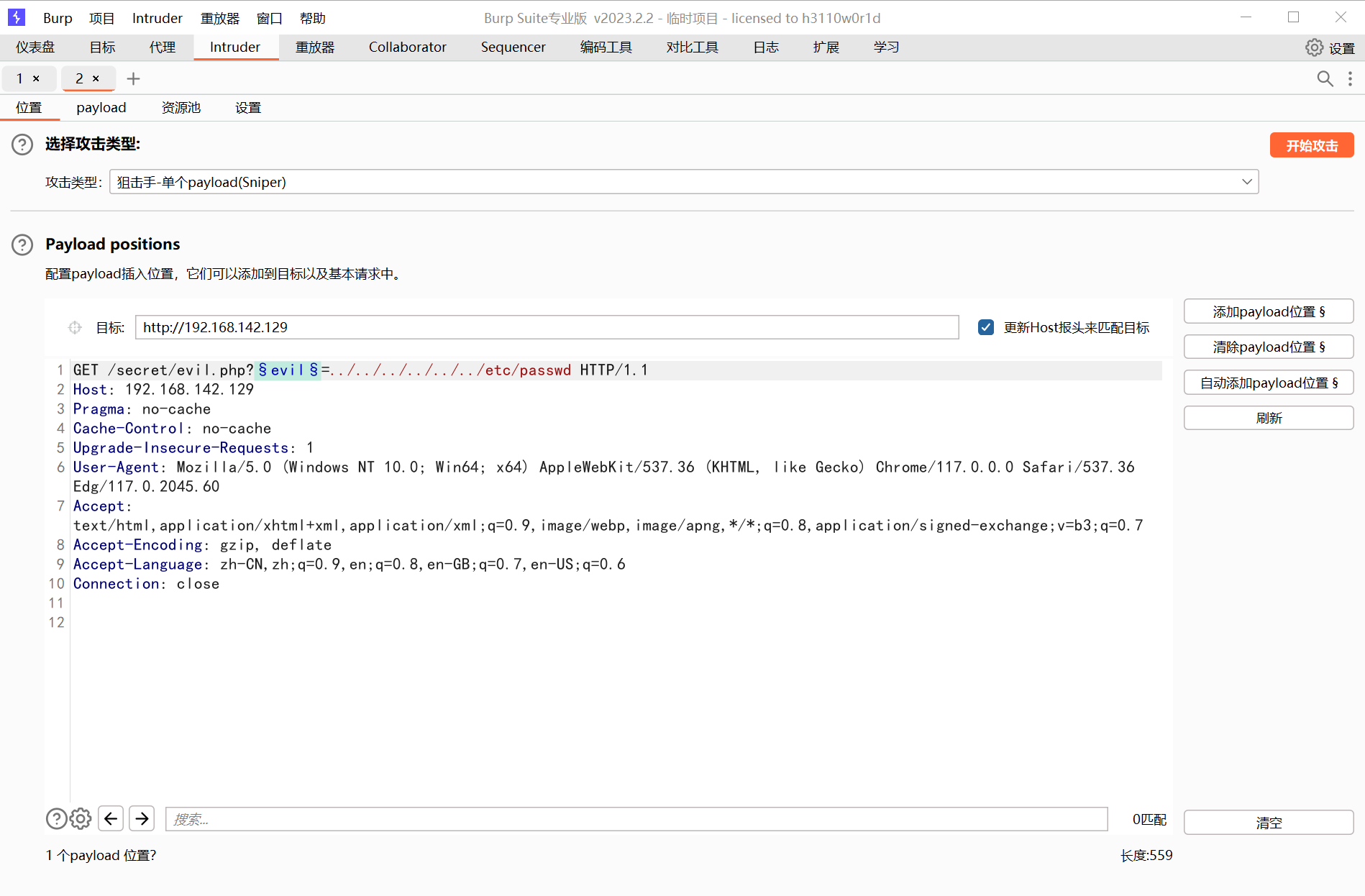Open the Intruder menu in menu bar
This screenshot has width=1365, height=896.
pyautogui.click(x=157, y=18)
